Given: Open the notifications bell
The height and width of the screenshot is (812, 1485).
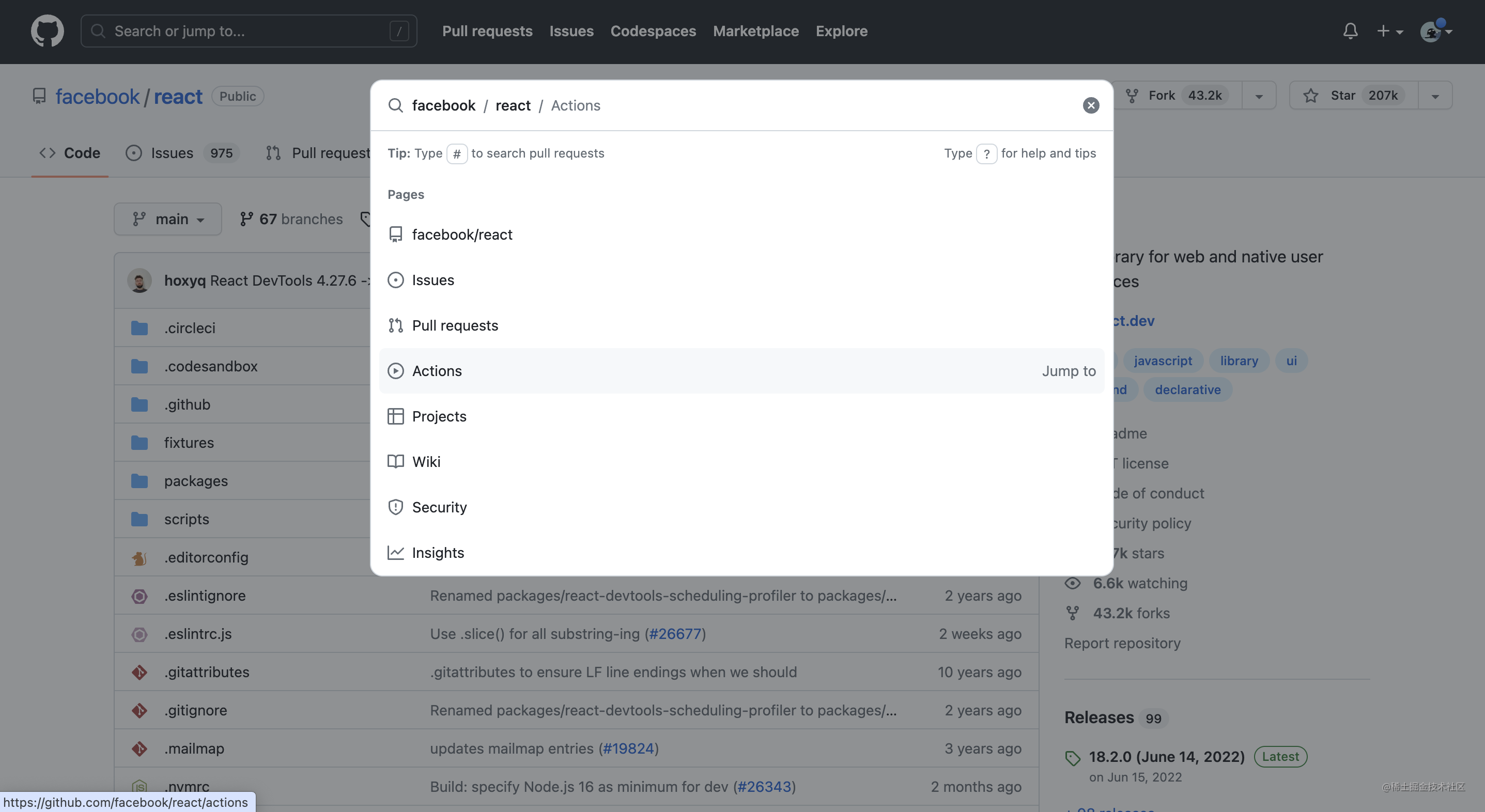Looking at the screenshot, I should (x=1350, y=30).
